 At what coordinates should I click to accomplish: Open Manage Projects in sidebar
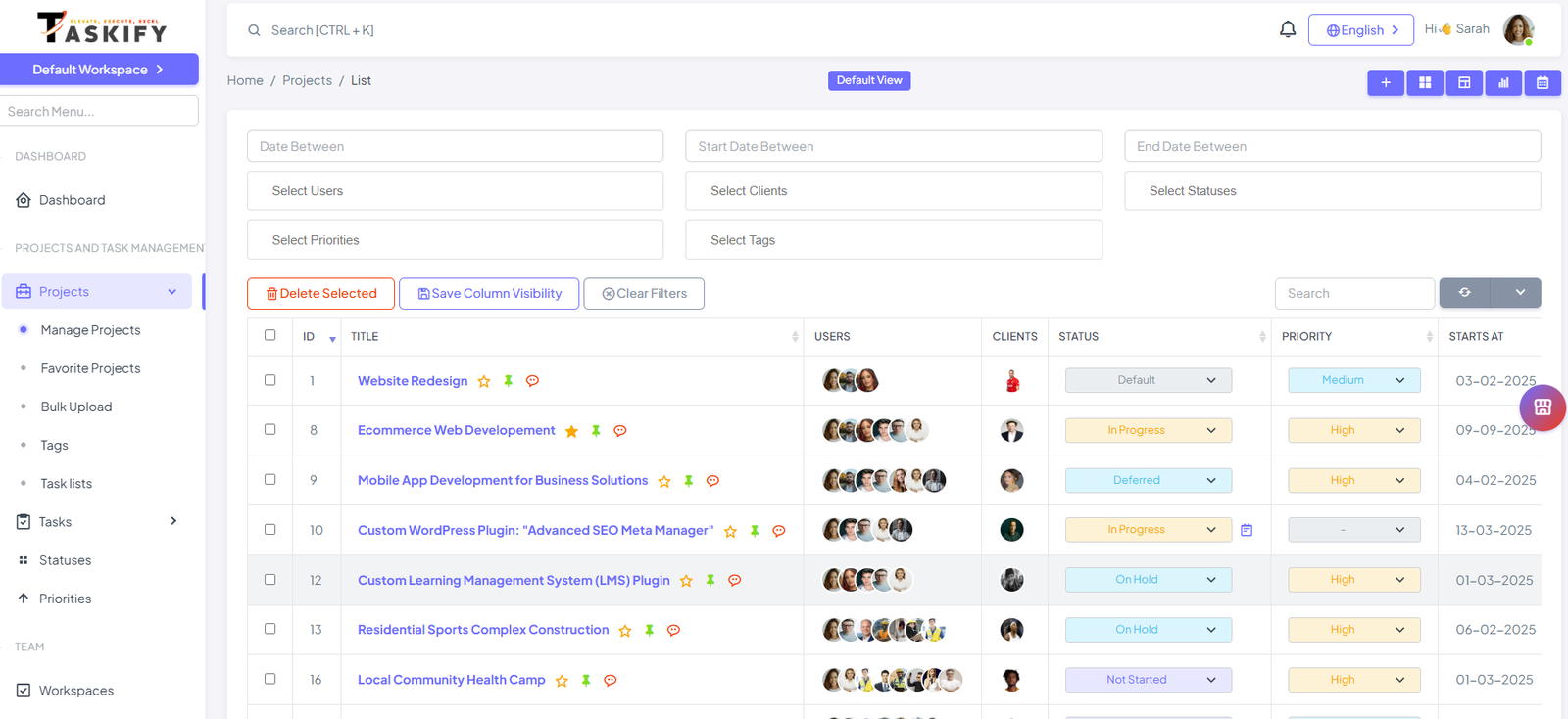coord(91,330)
